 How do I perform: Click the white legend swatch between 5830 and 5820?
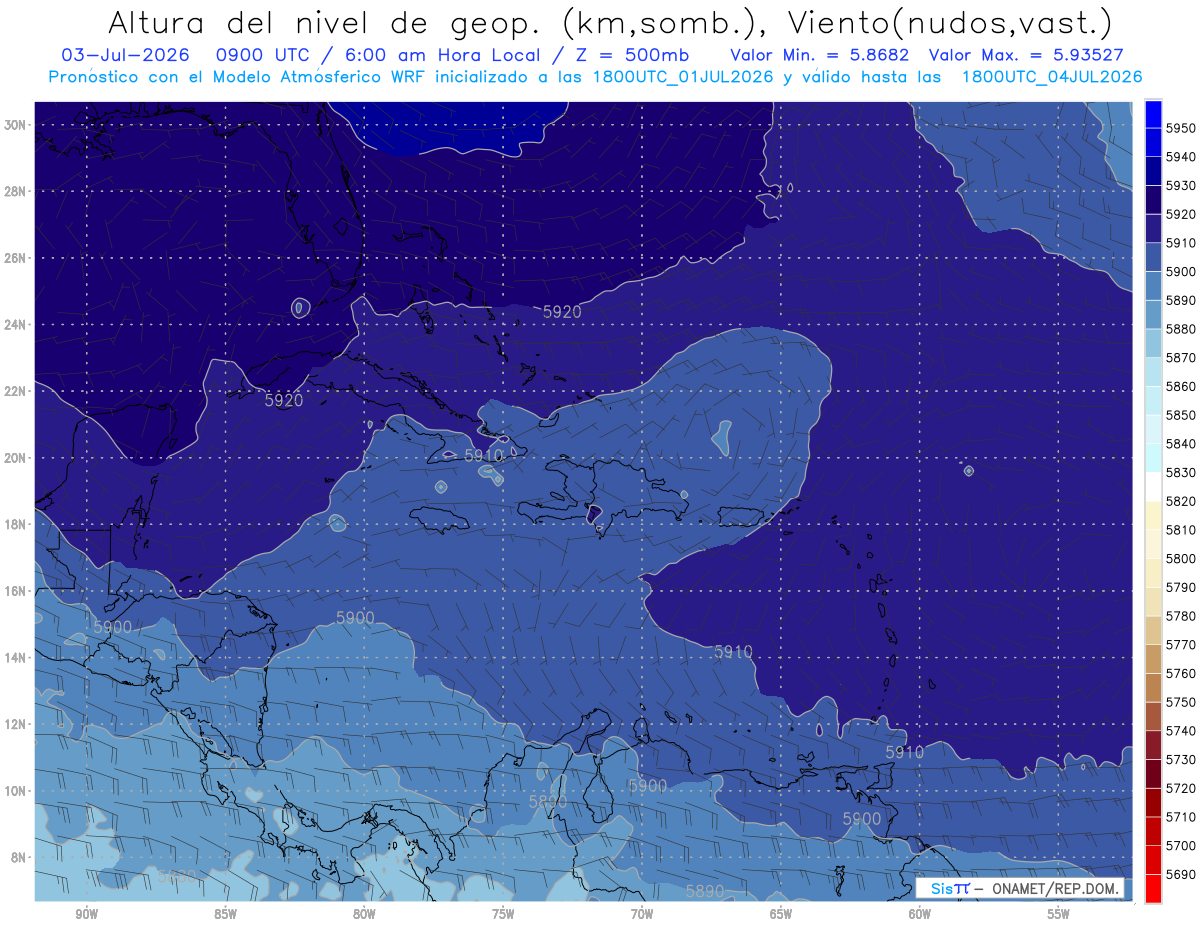click(x=1153, y=486)
